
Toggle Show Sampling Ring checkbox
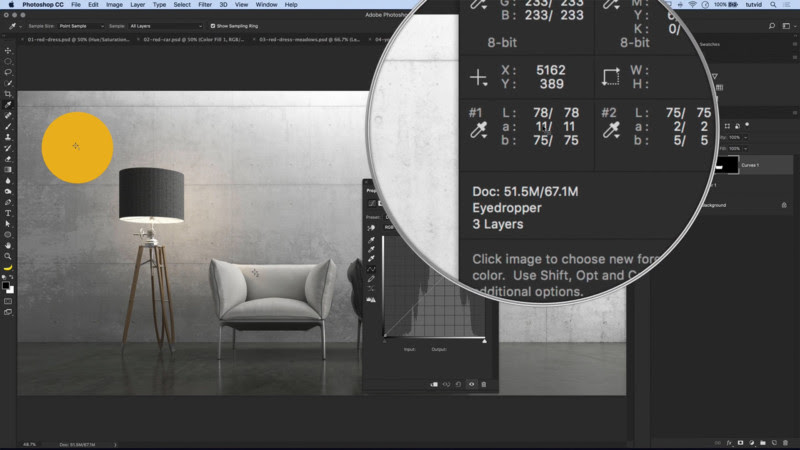(x=213, y=26)
